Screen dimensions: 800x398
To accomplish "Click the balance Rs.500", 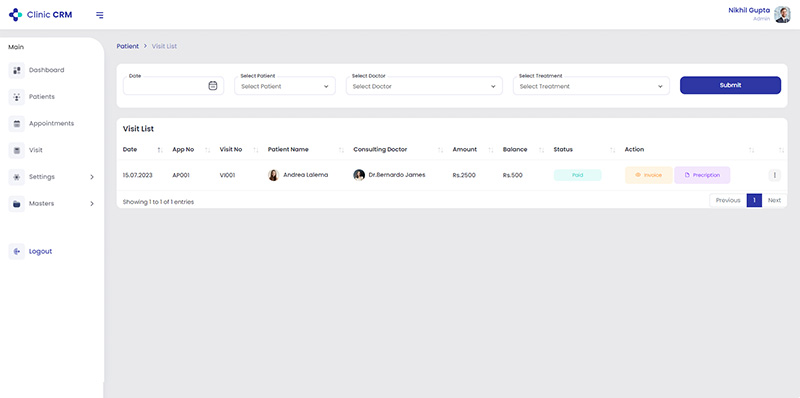I will 512,175.
